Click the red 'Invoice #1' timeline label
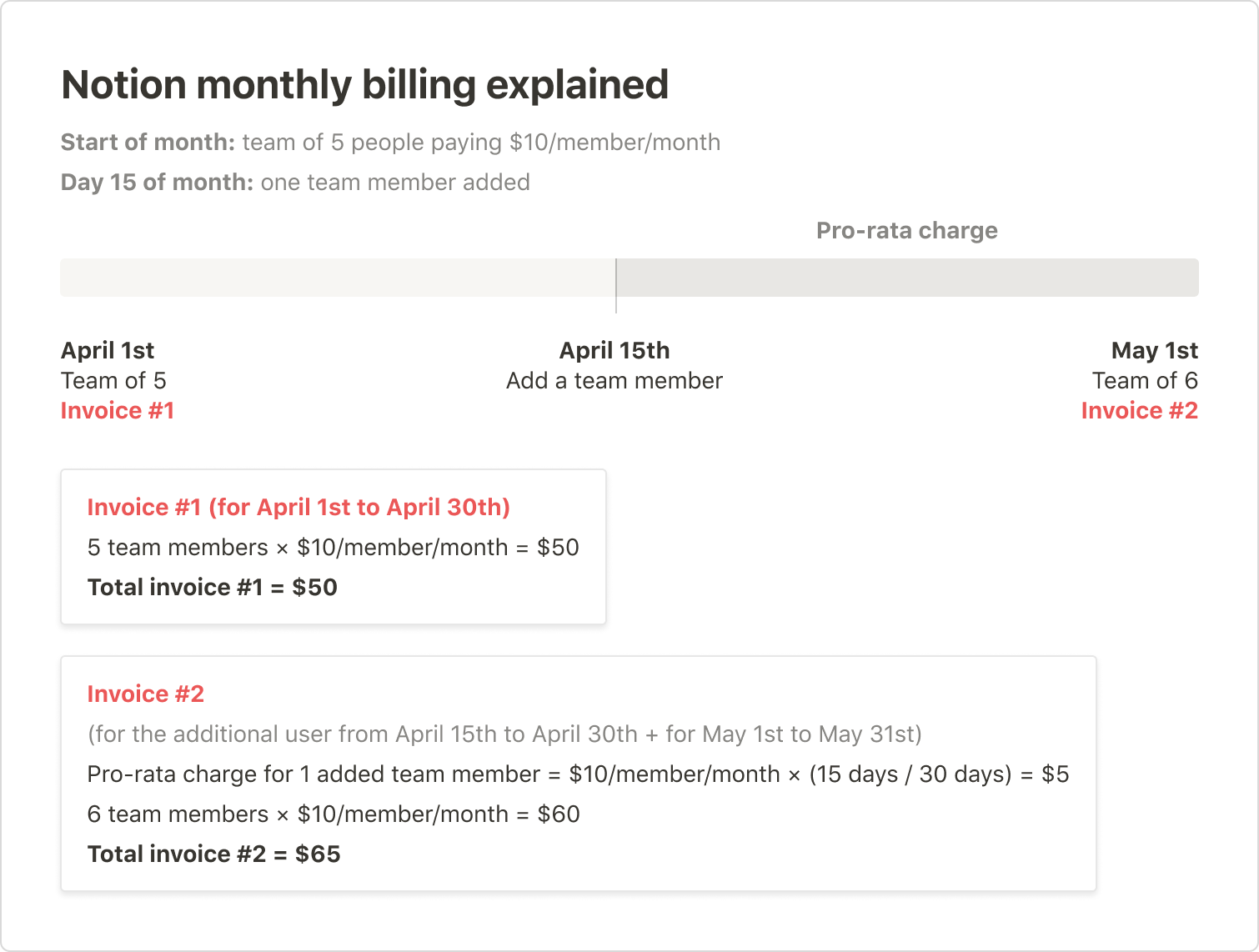 [x=118, y=411]
